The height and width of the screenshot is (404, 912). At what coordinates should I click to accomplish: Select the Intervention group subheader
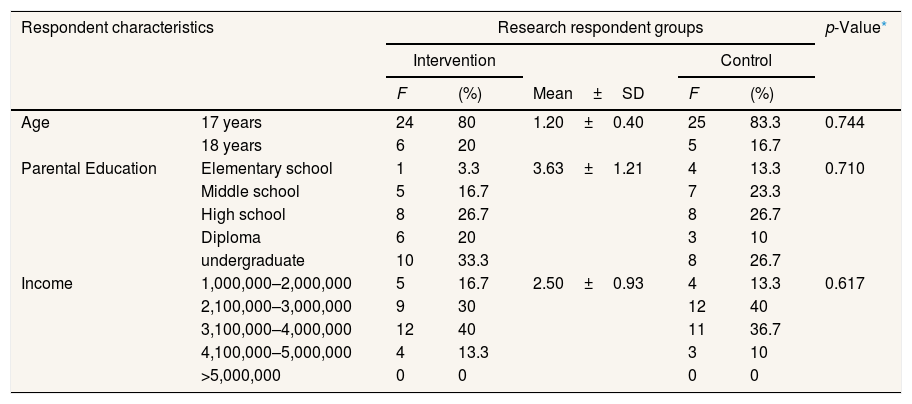point(454,61)
